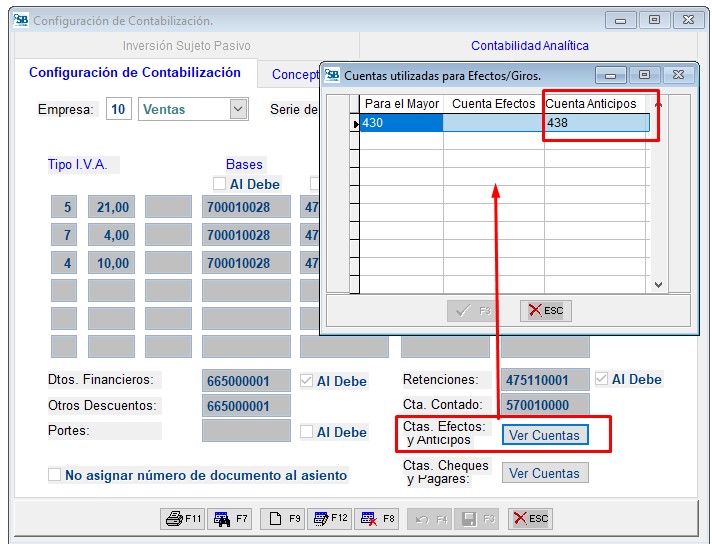This screenshot has width=712, height=544.
Task: Click Otros Descuentos account field 665000001
Action: [x=246, y=406]
